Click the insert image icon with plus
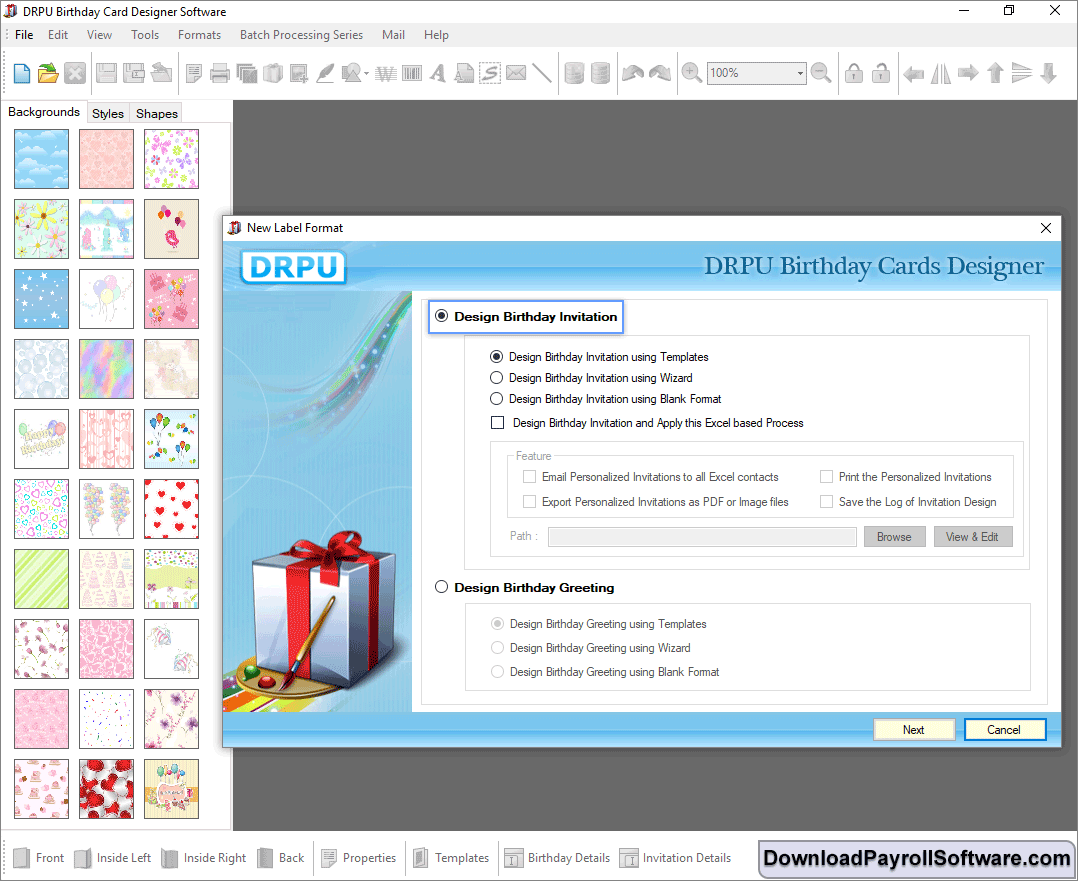This screenshot has width=1078, height=881. 299,73
